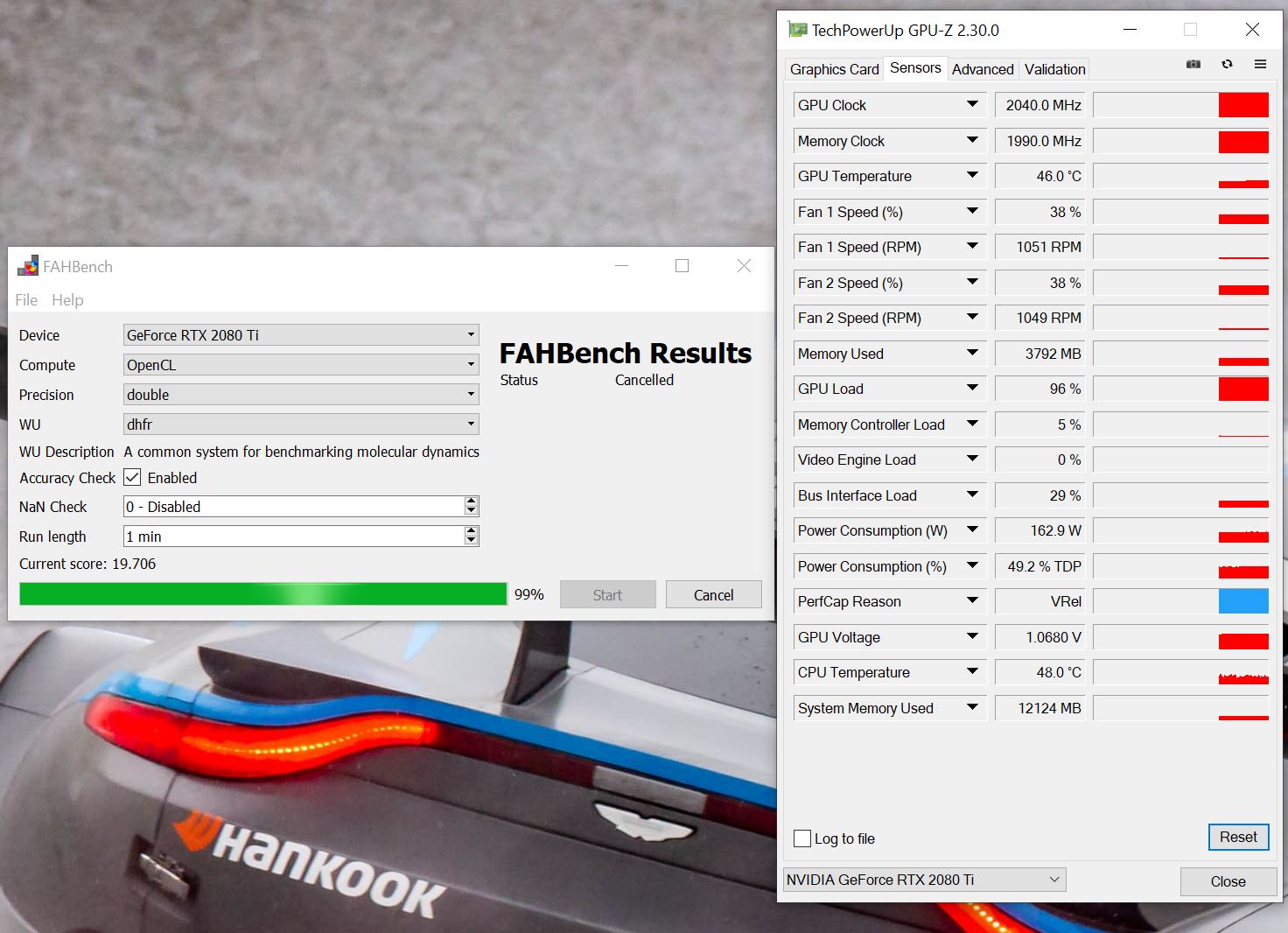Image resolution: width=1288 pixels, height=933 pixels.
Task: Open the GPU Temperature sensor dropdown
Action: pos(972,176)
